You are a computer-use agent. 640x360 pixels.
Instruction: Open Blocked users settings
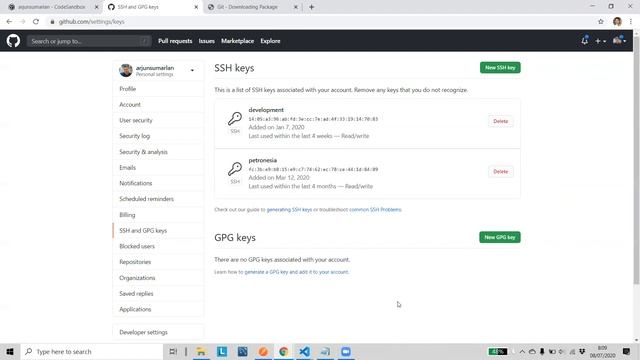[x=158, y=246]
